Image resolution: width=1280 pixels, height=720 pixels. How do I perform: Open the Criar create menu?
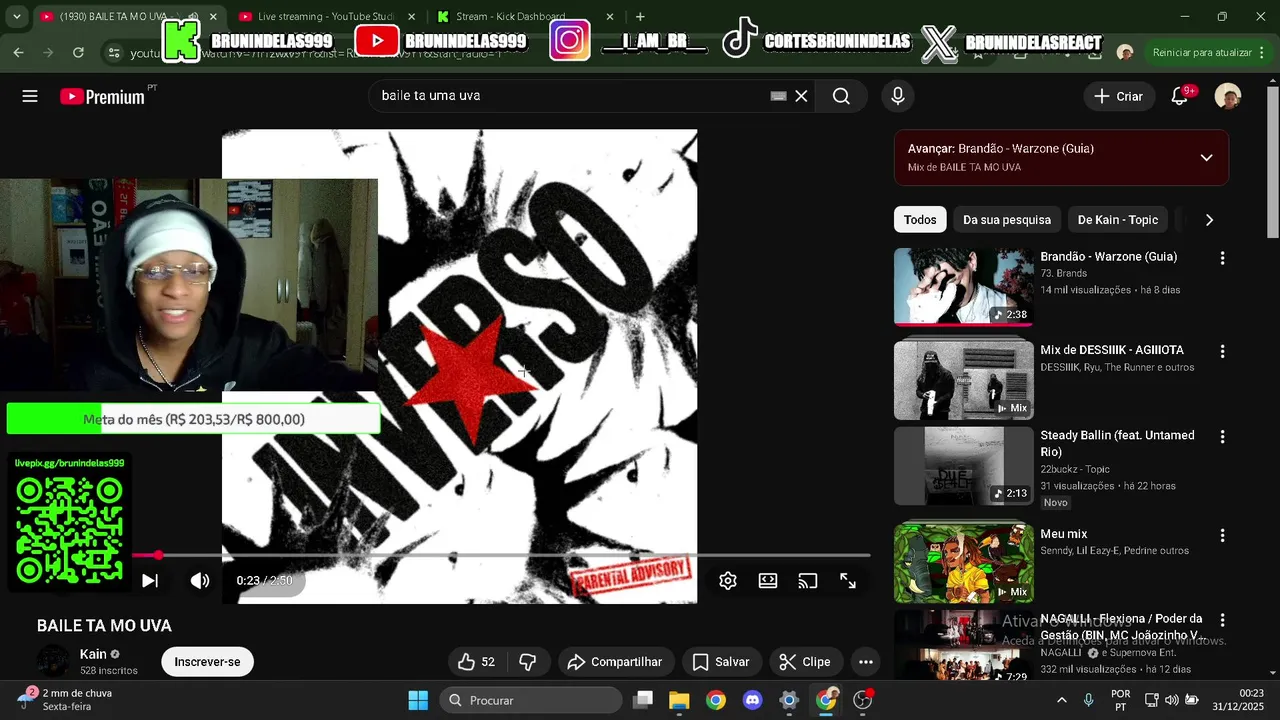pyautogui.click(x=1118, y=96)
